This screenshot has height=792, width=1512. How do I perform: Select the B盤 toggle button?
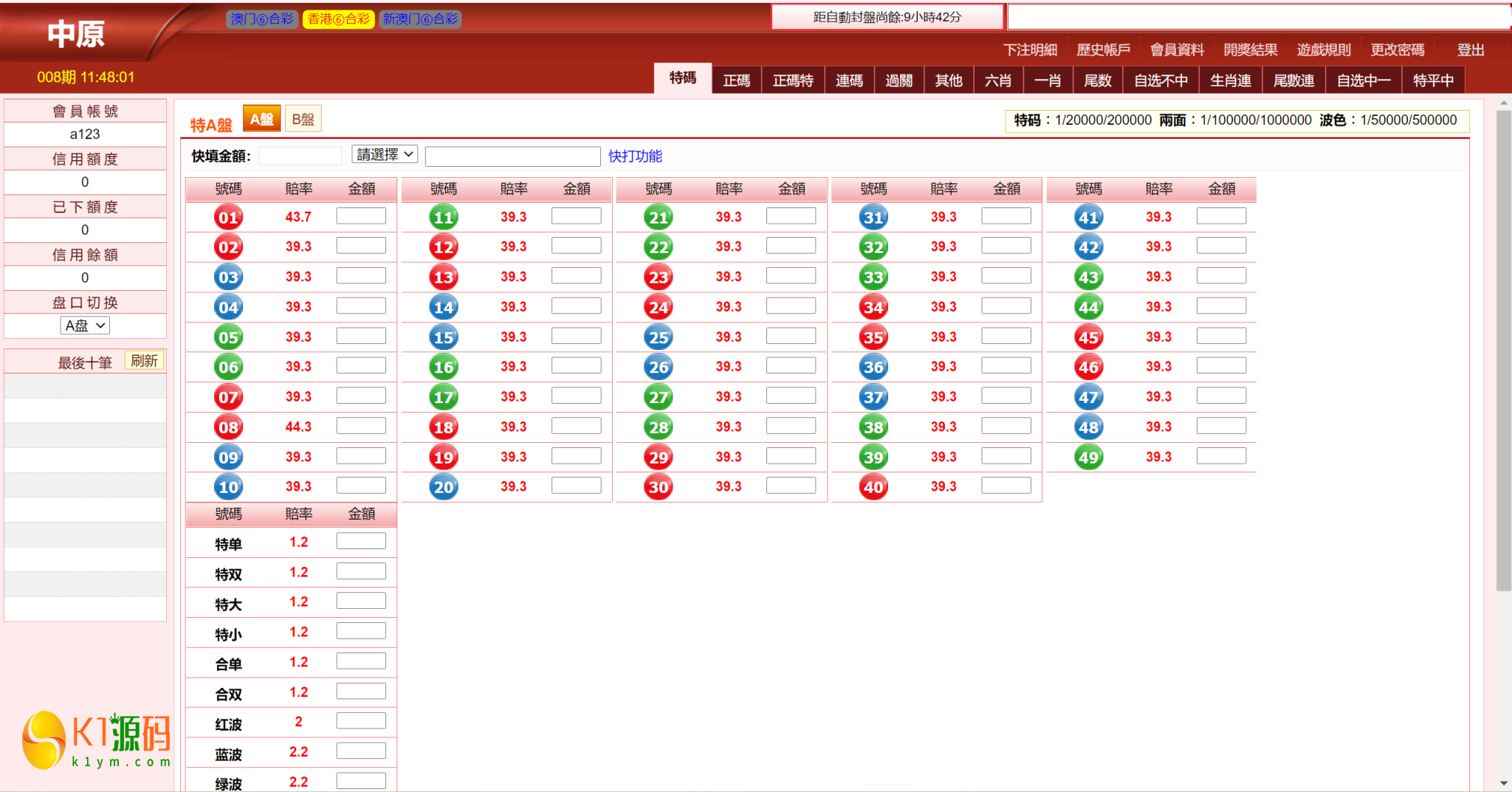coord(303,119)
